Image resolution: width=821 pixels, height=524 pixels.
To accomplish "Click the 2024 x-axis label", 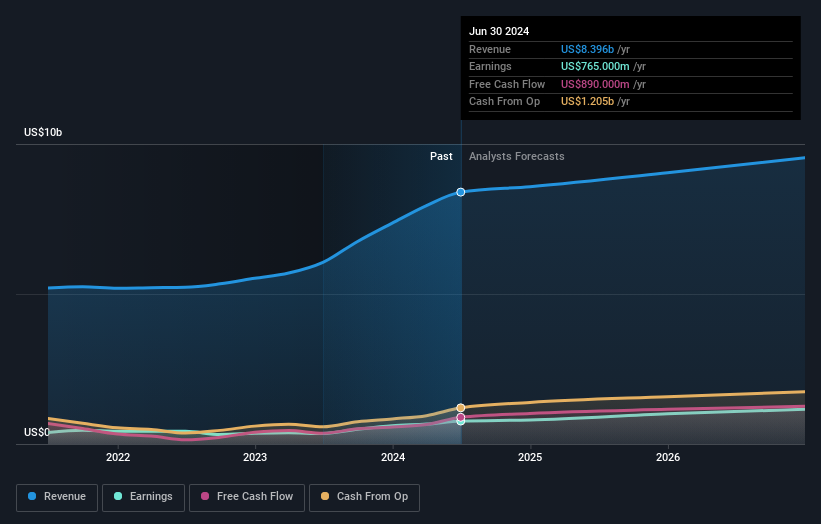I will tap(393, 458).
